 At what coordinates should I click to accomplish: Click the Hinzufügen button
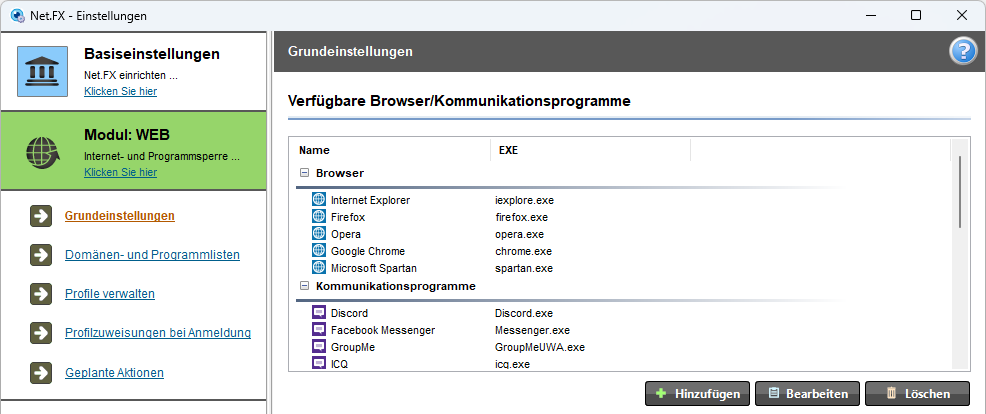tap(697, 394)
